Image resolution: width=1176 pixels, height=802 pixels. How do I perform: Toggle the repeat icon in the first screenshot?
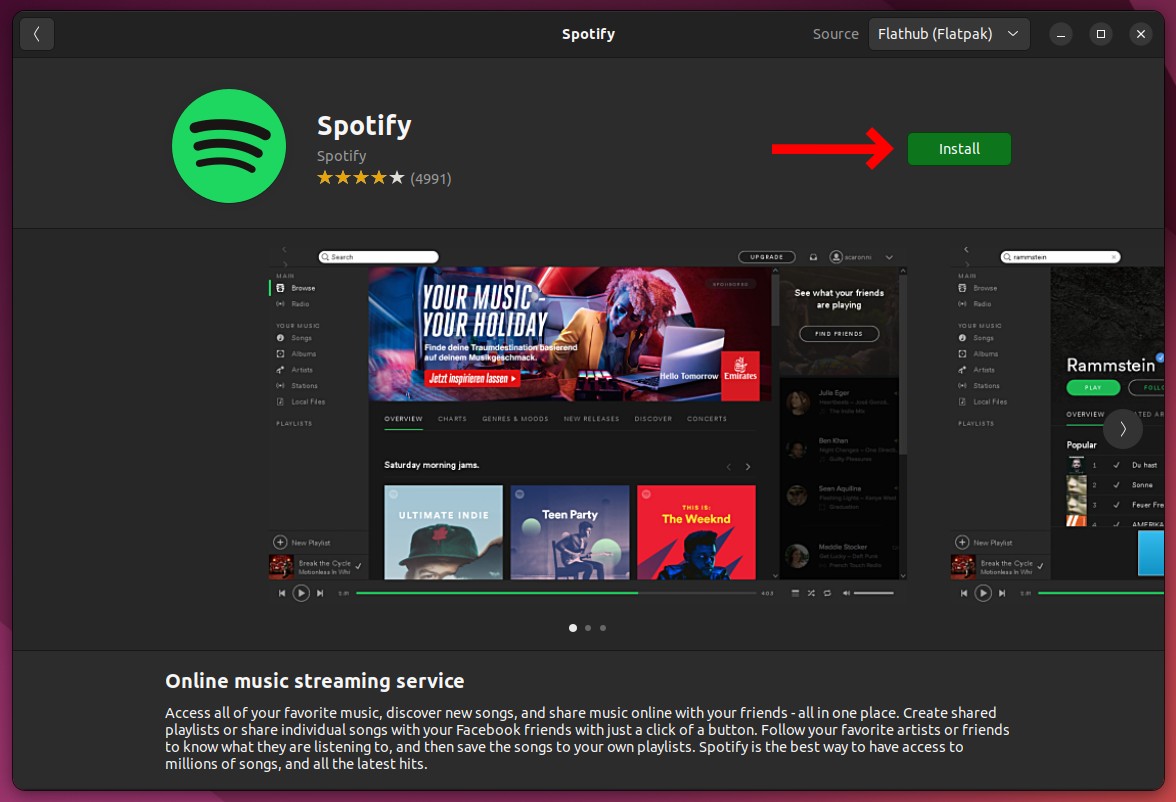click(x=827, y=593)
